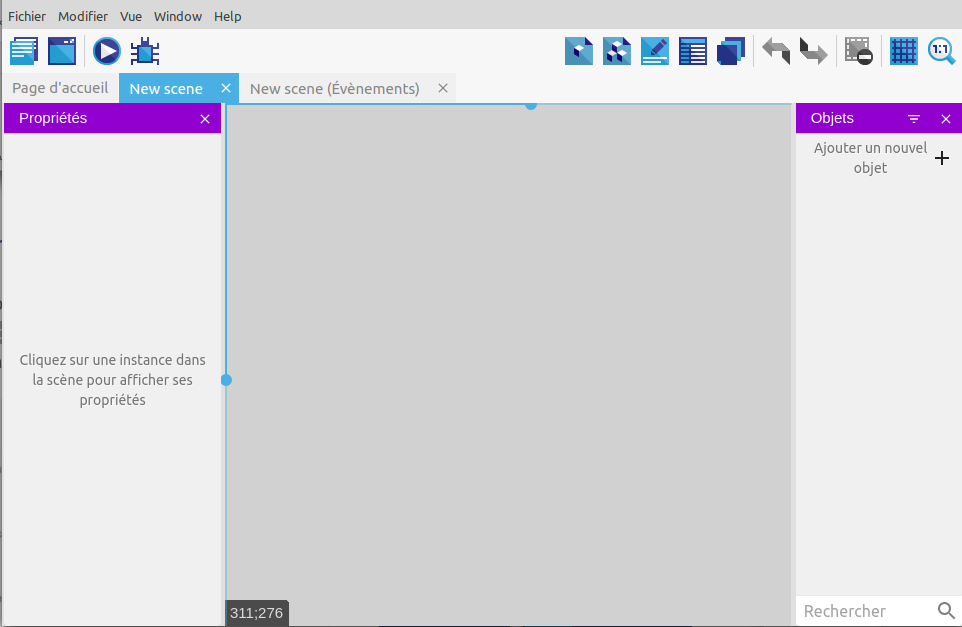This screenshot has width=962, height=627.
Task: Open the project manager icon
Action: tap(24, 51)
